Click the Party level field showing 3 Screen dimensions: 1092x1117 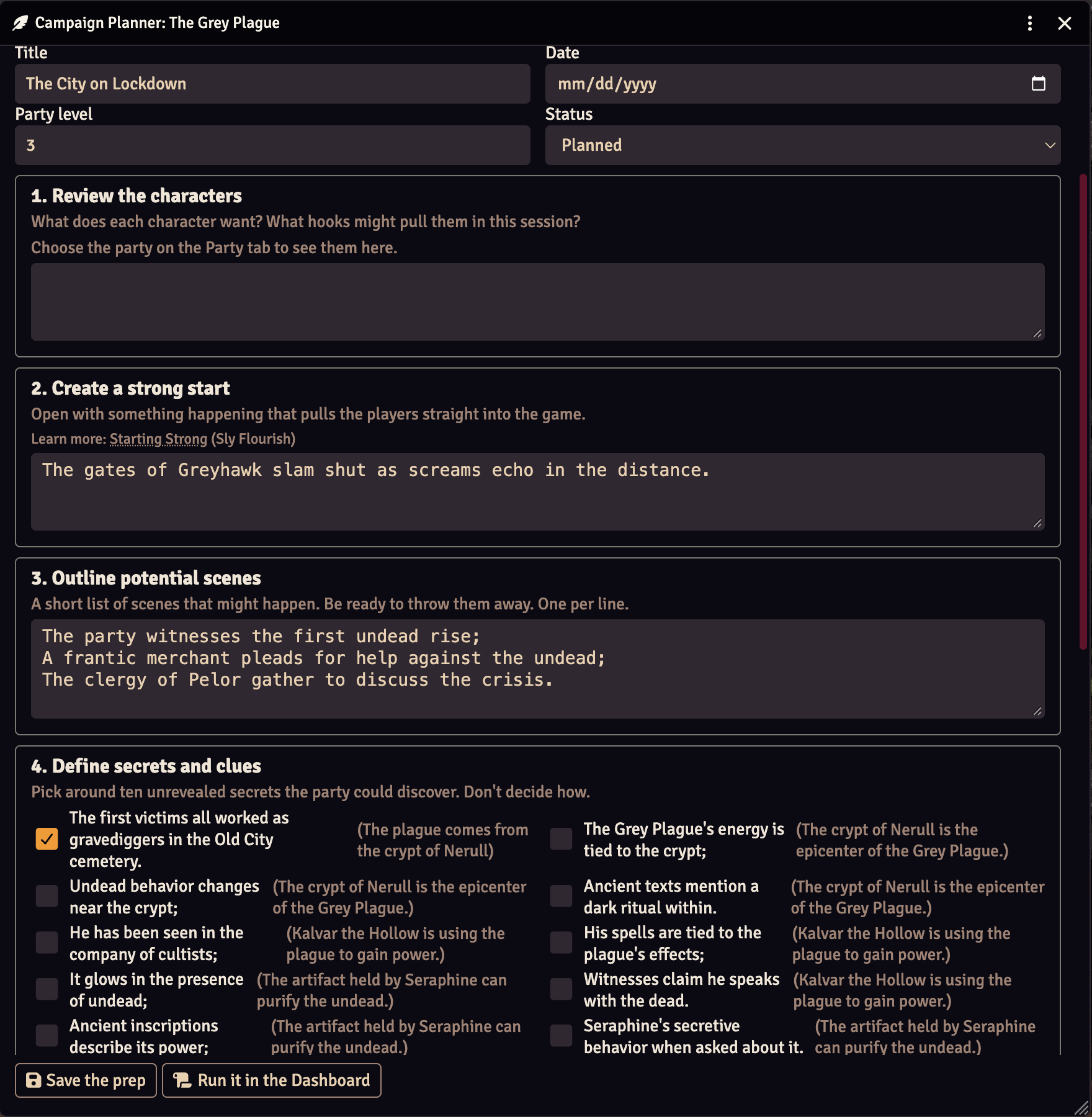tap(273, 145)
